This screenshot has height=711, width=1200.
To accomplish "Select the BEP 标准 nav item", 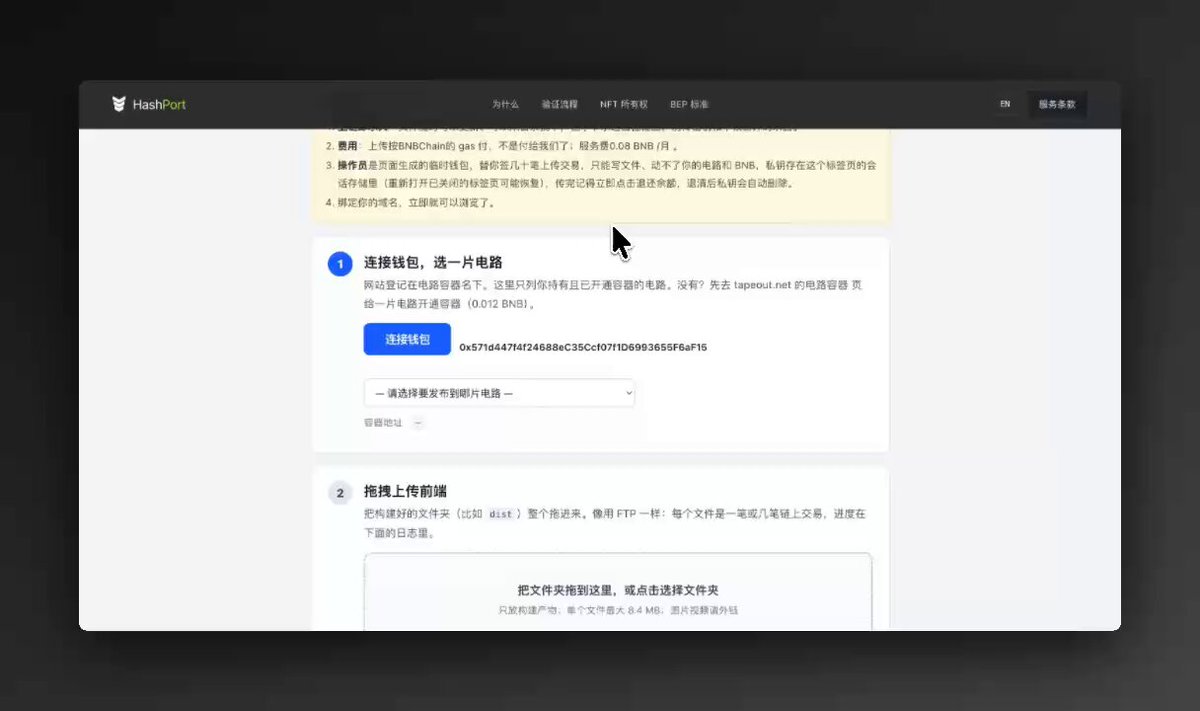I will point(689,104).
